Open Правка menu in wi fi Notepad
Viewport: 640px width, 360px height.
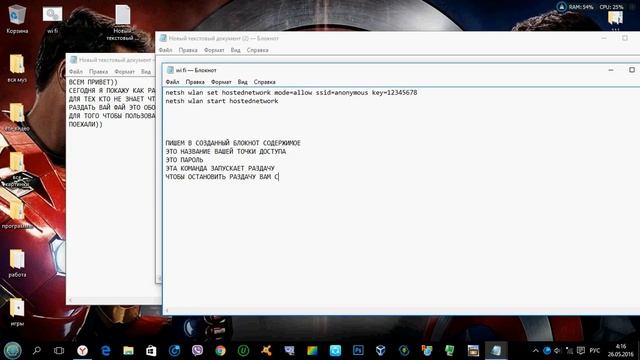coord(195,82)
